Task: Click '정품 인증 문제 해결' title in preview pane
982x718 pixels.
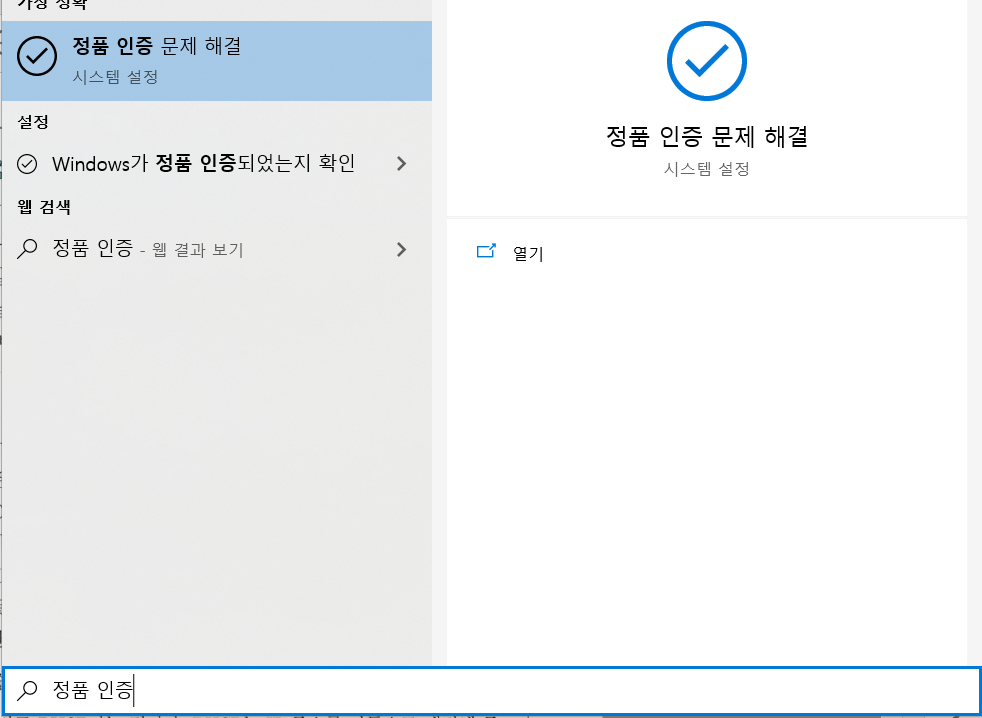Action: point(706,136)
